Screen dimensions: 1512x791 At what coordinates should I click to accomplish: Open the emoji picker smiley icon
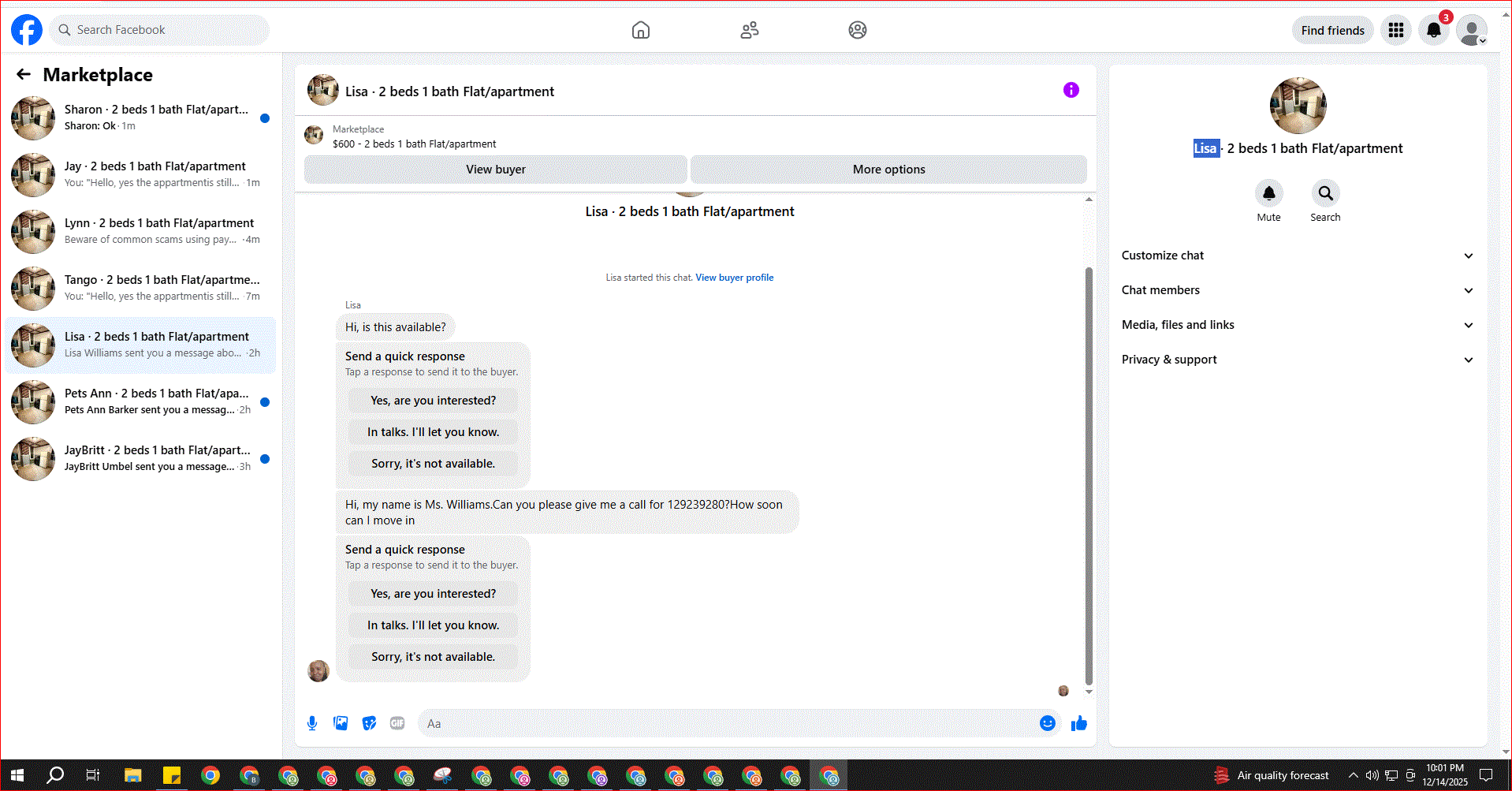[1048, 723]
